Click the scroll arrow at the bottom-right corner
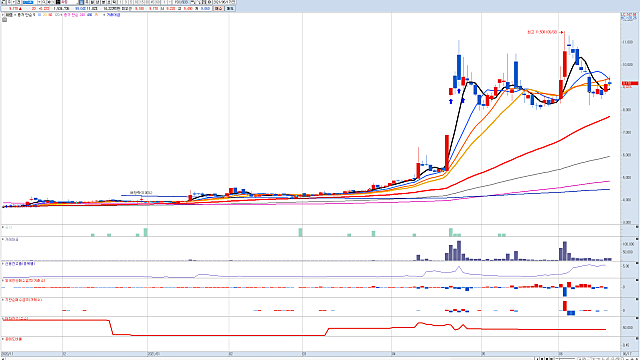 [x=636, y=358]
